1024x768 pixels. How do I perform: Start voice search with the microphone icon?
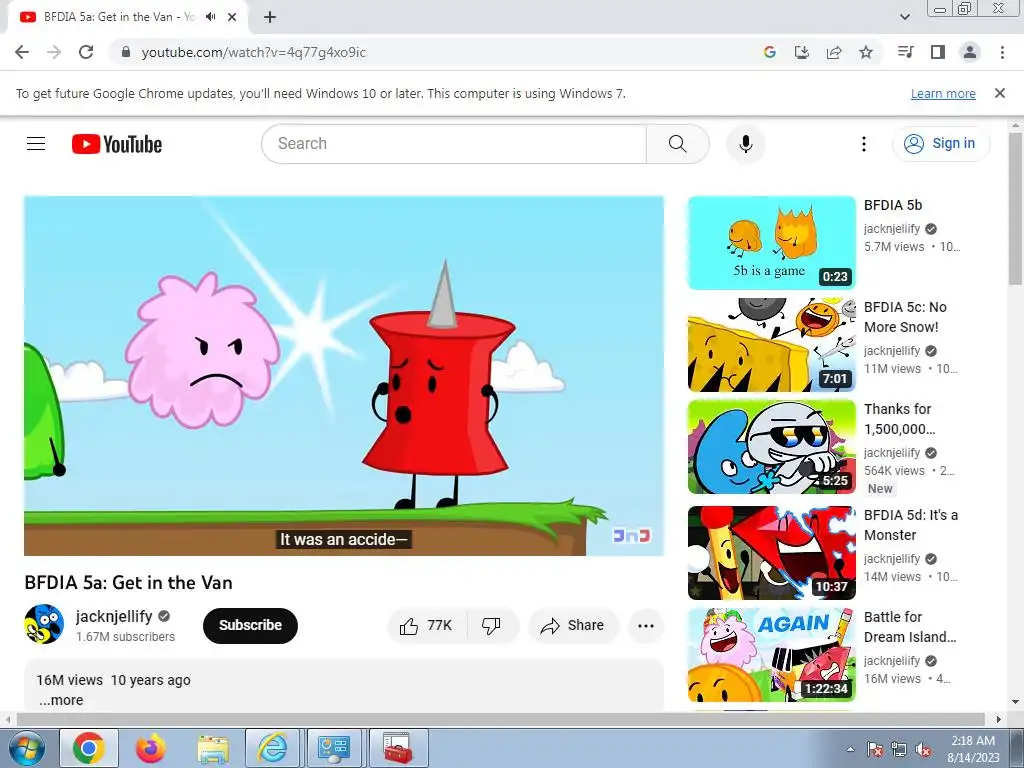[746, 144]
